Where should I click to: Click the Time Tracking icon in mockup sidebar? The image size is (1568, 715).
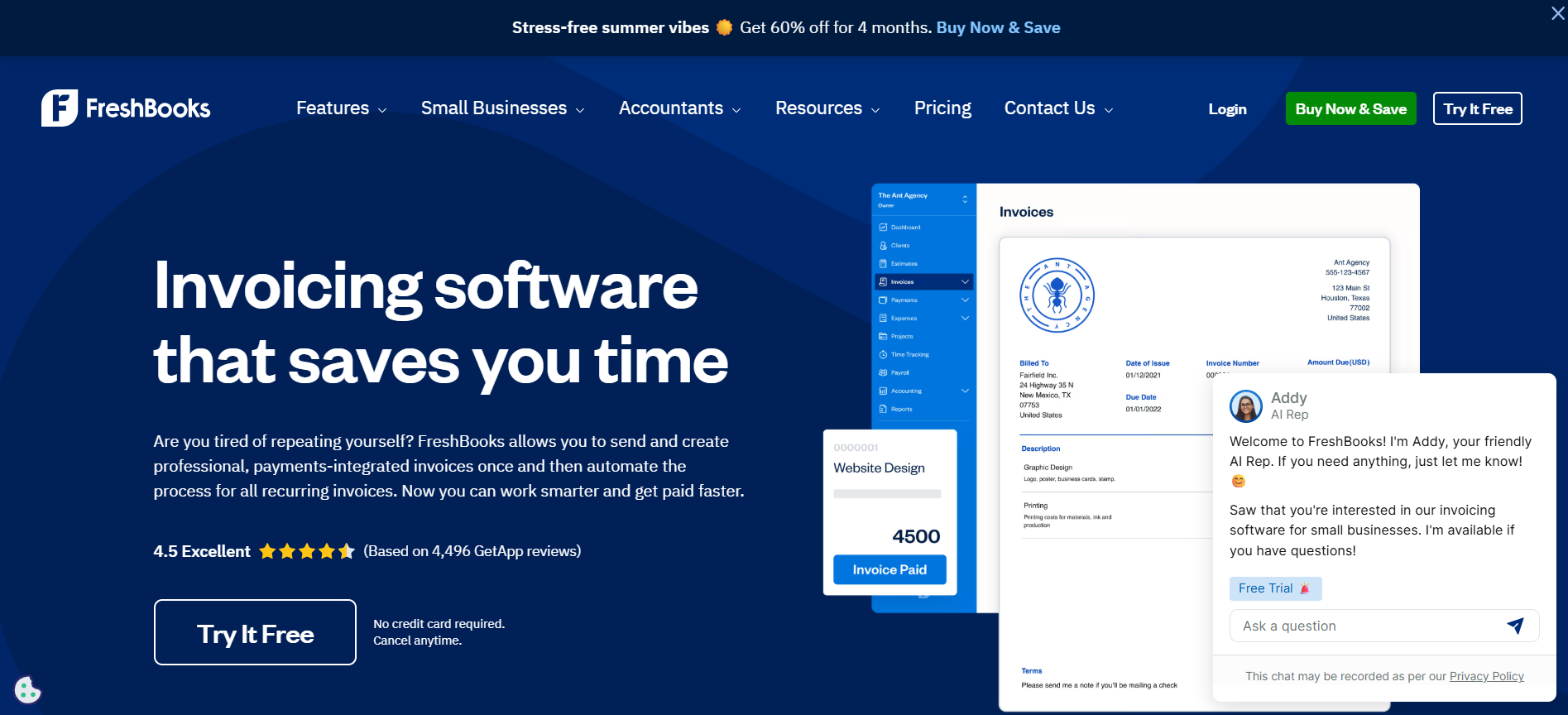(x=883, y=354)
